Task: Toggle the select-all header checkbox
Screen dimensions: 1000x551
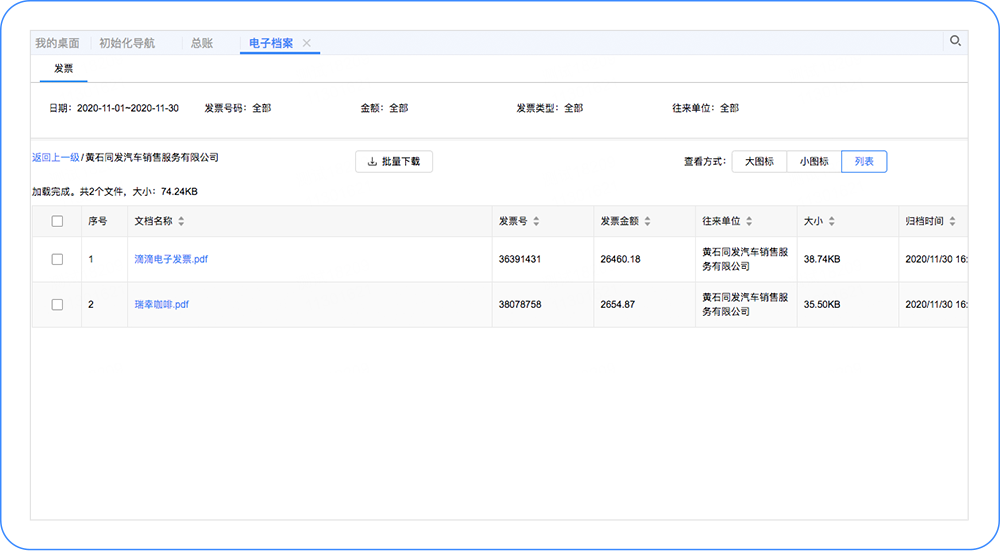Action: pos(57,221)
